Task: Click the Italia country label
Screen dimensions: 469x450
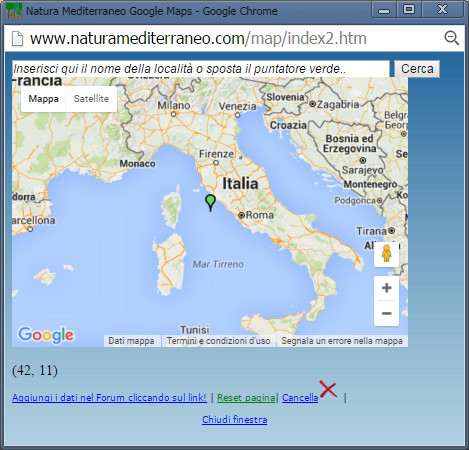Action: point(240,184)
